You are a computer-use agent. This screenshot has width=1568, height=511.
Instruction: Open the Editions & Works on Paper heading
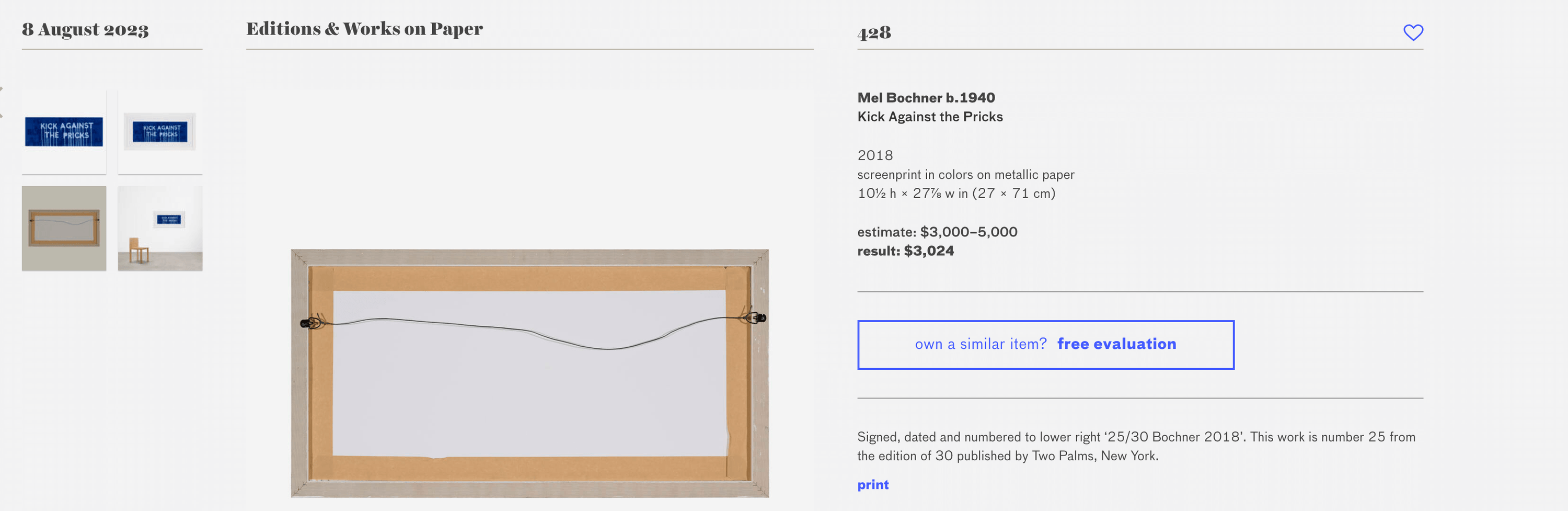364,29
